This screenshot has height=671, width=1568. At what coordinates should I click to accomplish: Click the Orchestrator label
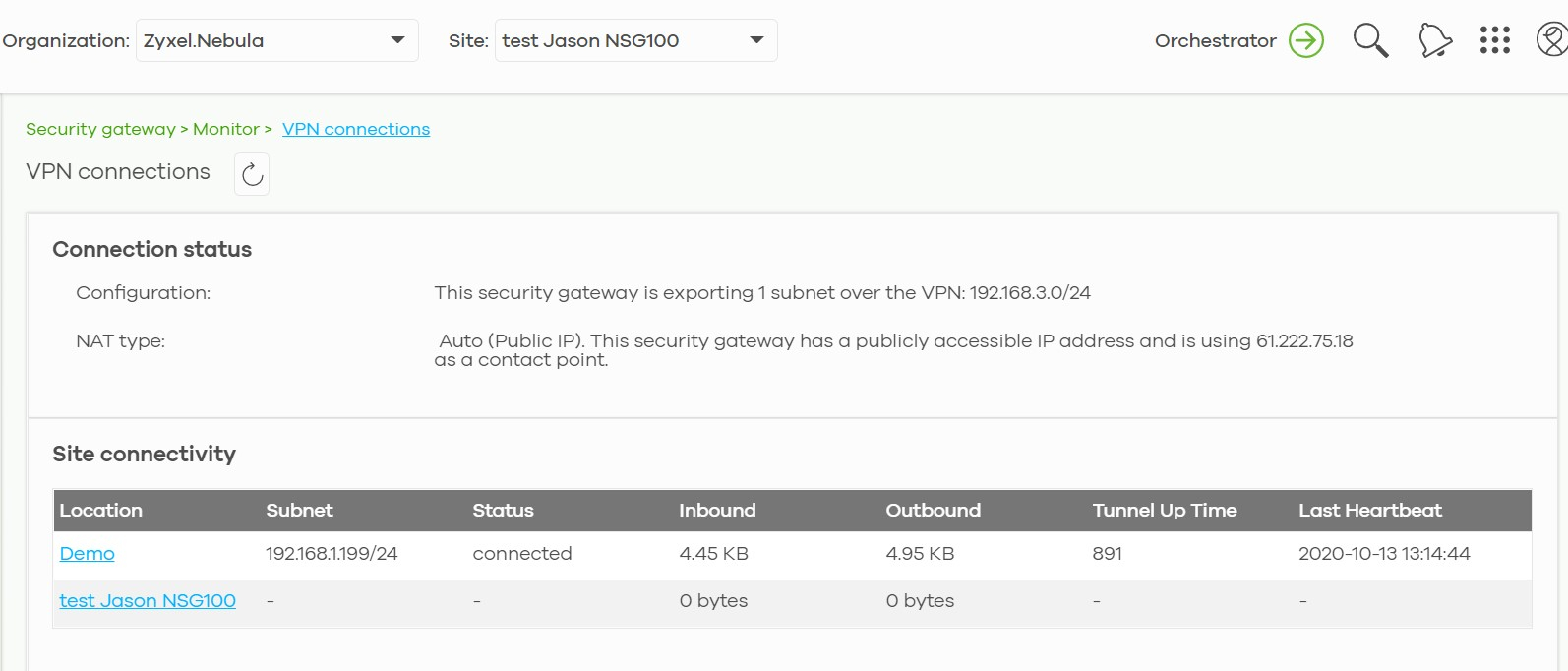1215,40
